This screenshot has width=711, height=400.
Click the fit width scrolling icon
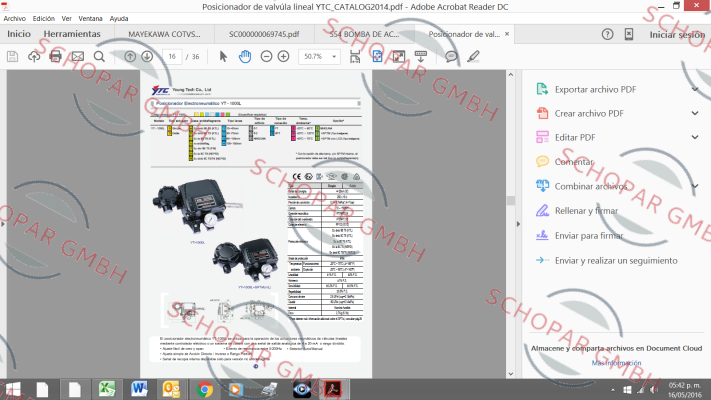tap(355, 57)
